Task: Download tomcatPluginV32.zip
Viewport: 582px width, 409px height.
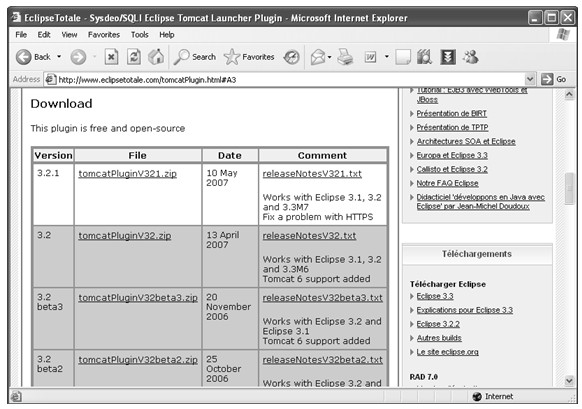Action: [x=125, y=236]
